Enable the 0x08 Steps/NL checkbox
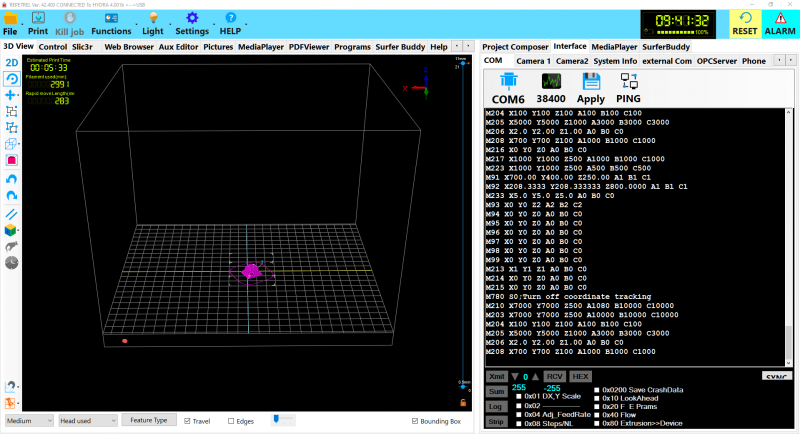Image resolution: width=800 pixels, height=434 pixels. pyautogui.click(x=519, y=423)
